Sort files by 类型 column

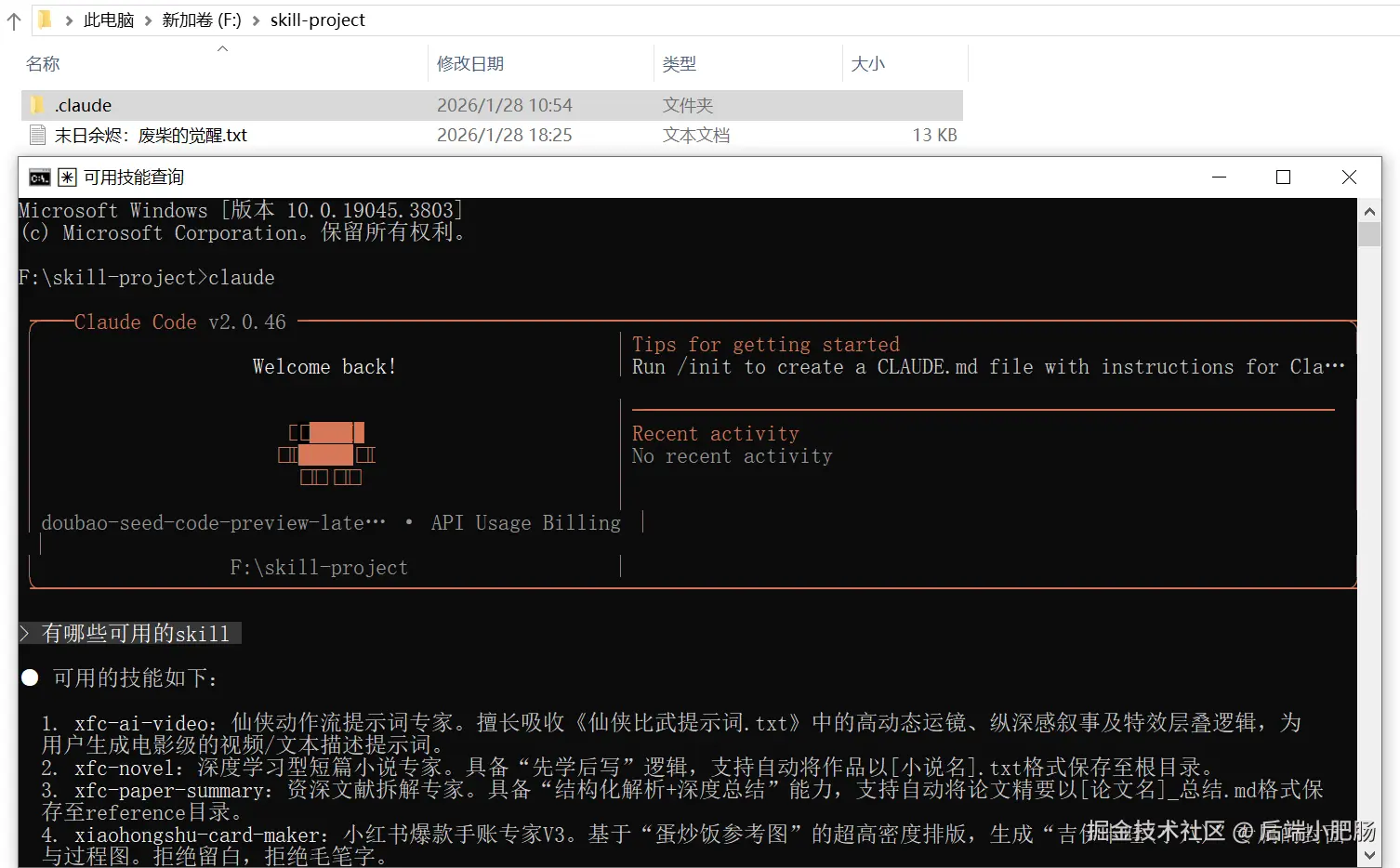point(680,64)
